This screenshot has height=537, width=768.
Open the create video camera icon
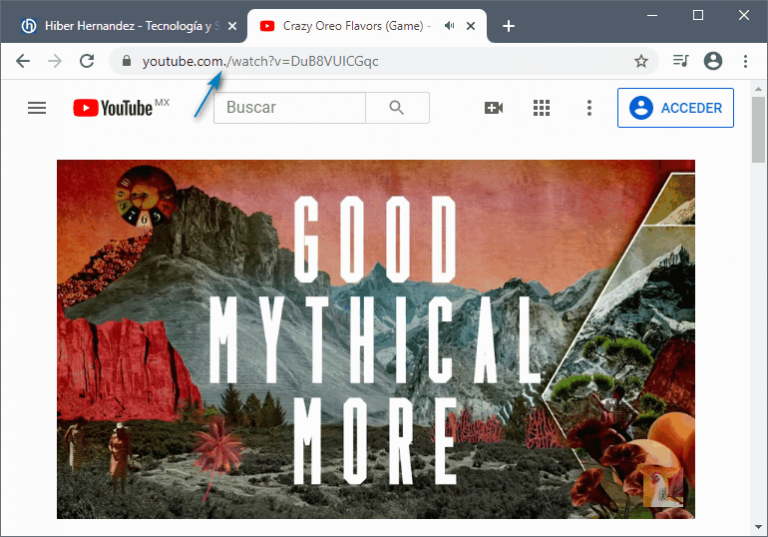pos(493,108)
